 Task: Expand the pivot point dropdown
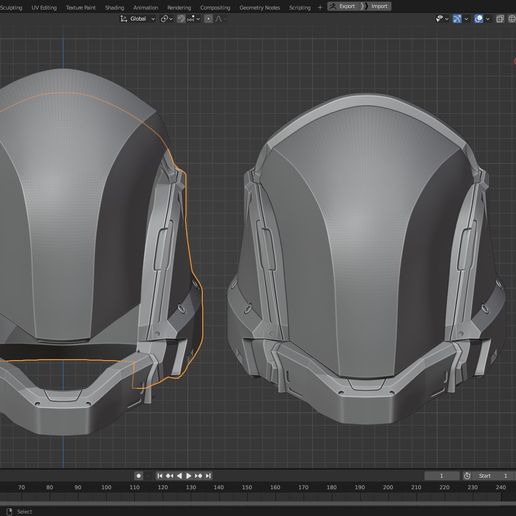click(166, 19)
